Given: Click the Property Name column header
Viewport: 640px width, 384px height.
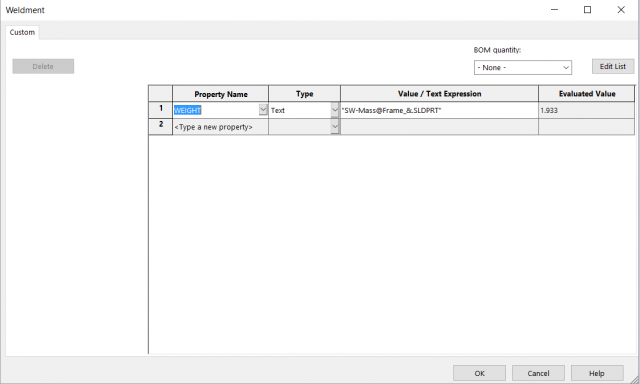Looking at the screenshot, I should 221,94.
